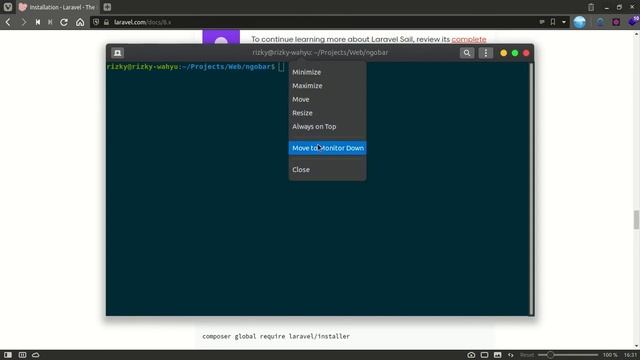Image resolution: width=640 pixels, height=360 pixels.
Task: Open the terminal new tab icon
Action: pos(118,53)
